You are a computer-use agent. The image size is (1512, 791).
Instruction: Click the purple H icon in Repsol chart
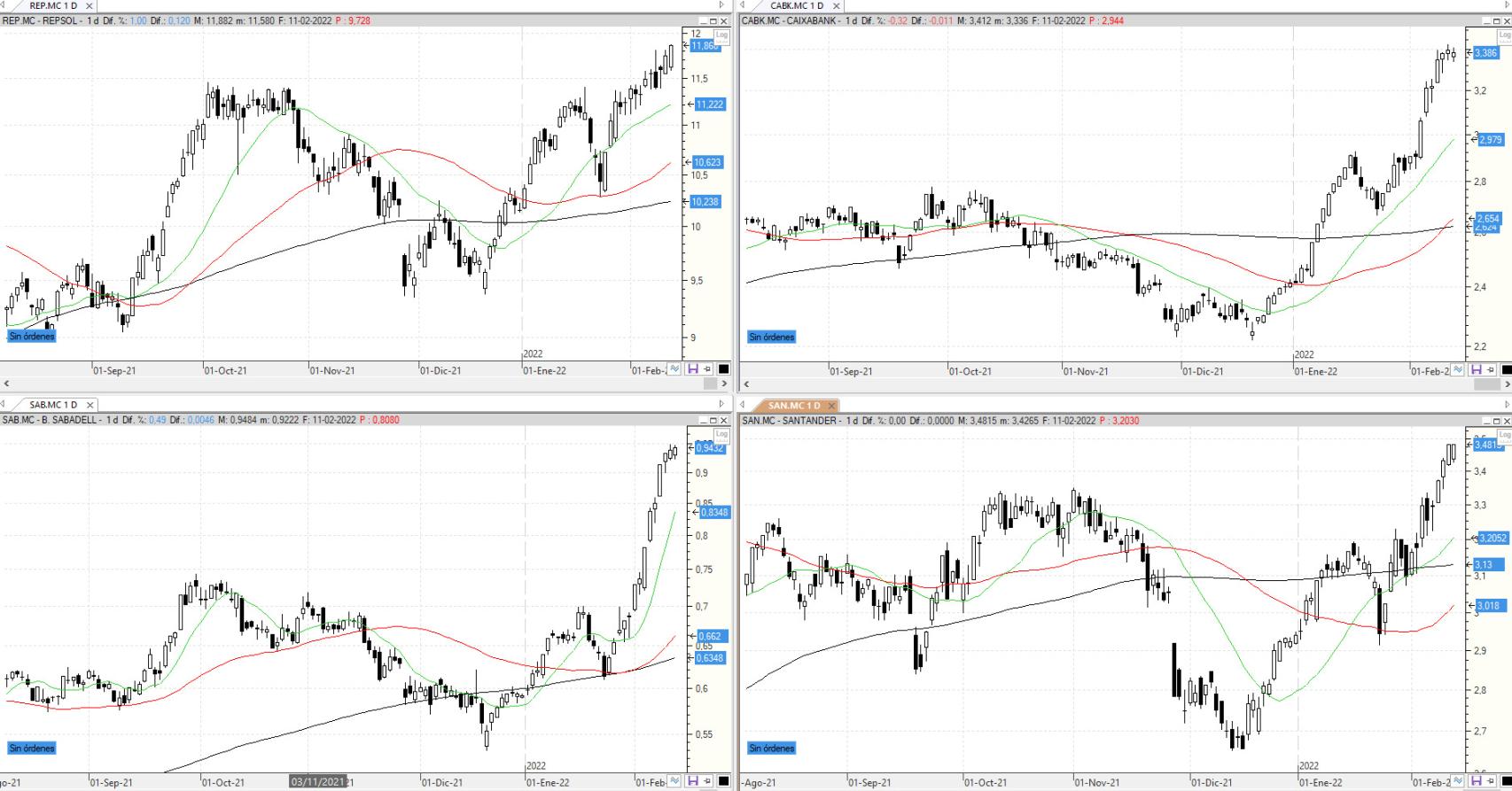point(693,369)
